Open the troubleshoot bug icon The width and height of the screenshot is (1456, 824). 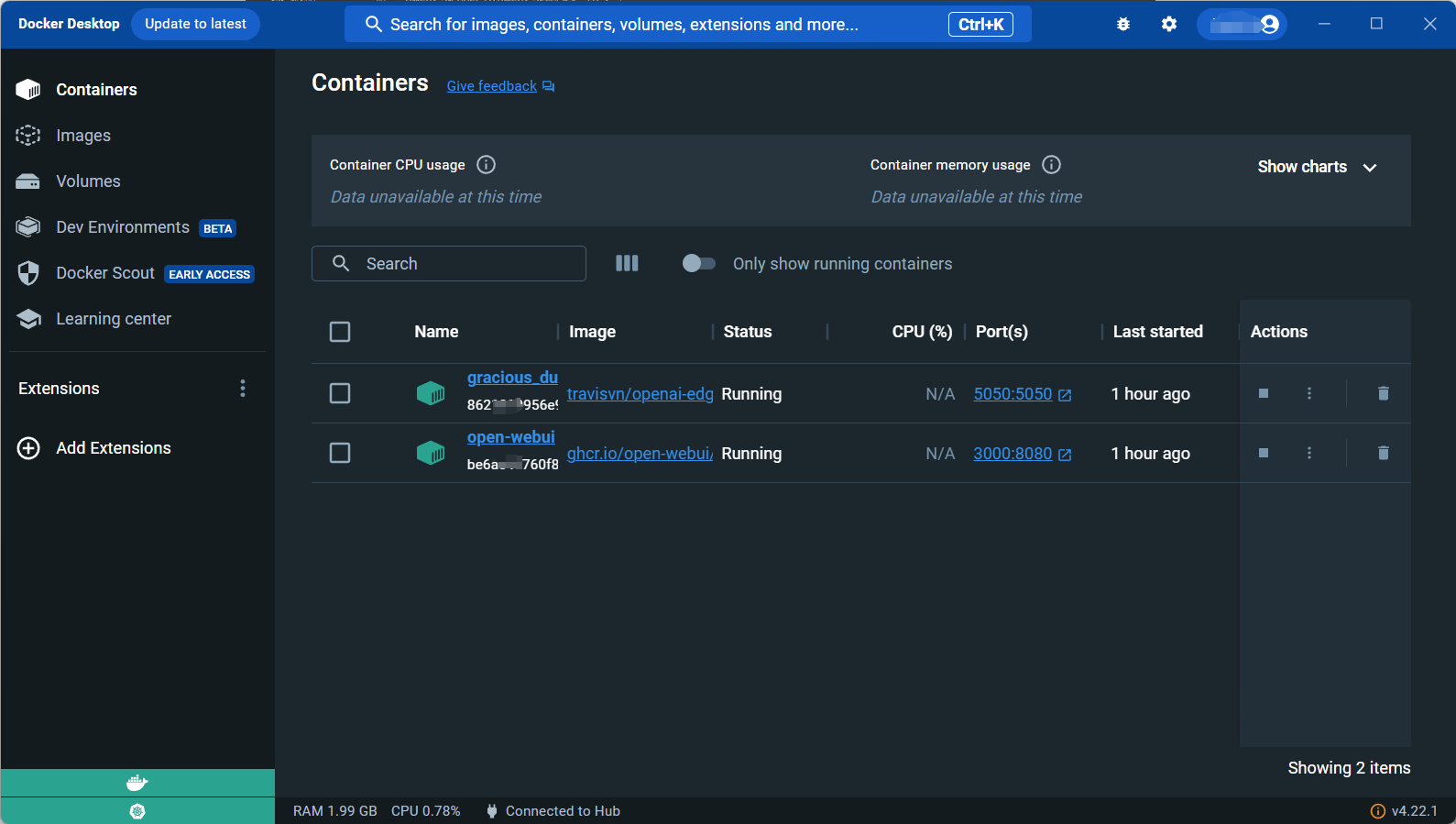tap(1123, 25)
